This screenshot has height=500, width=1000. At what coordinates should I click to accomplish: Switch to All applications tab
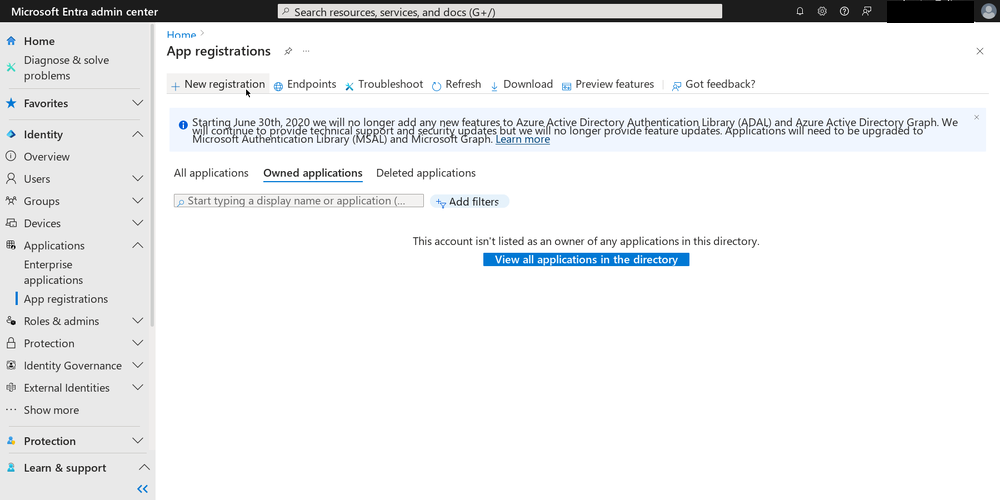click(211, 173)
